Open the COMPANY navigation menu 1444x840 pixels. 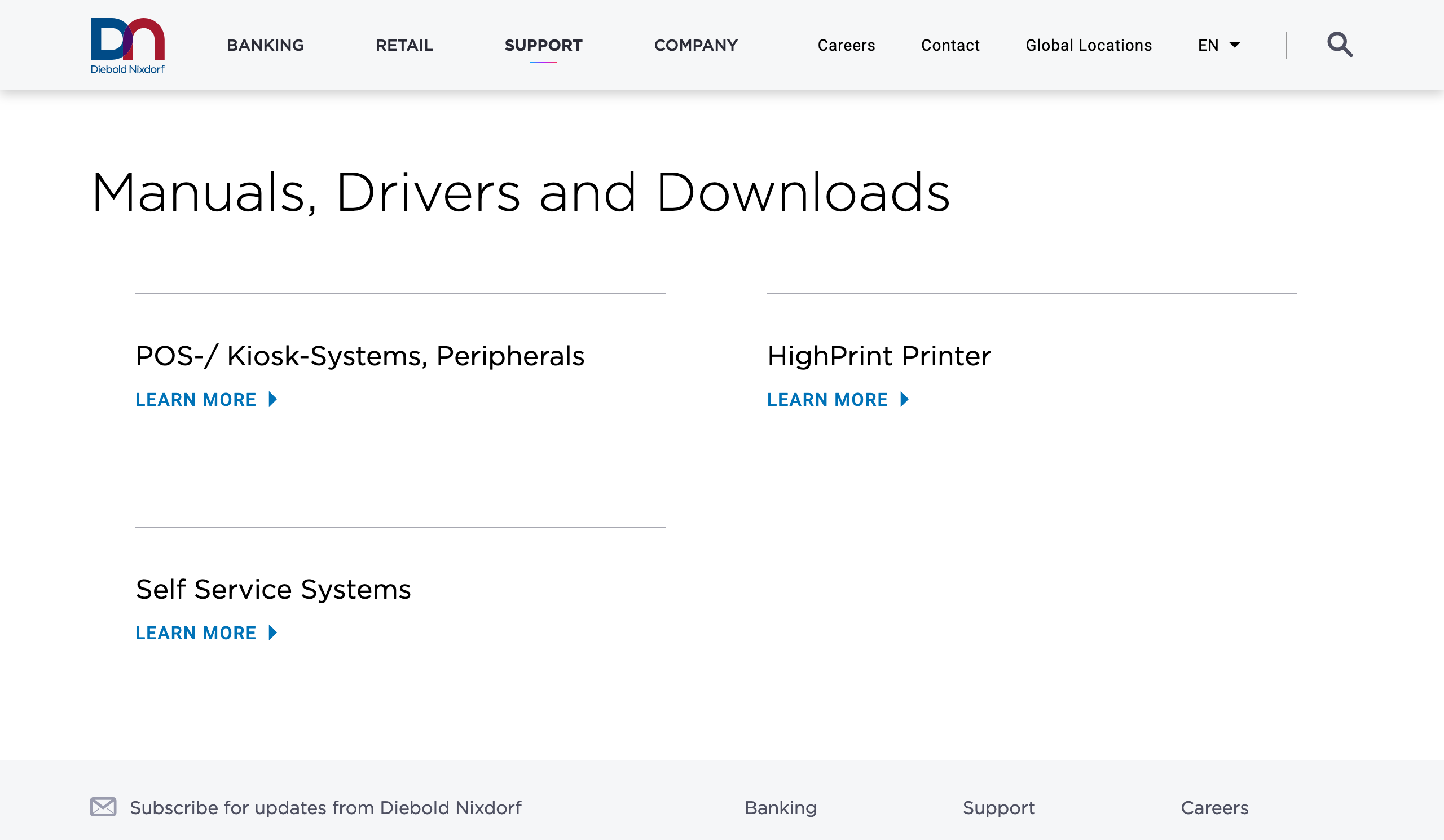coord(695,45)
